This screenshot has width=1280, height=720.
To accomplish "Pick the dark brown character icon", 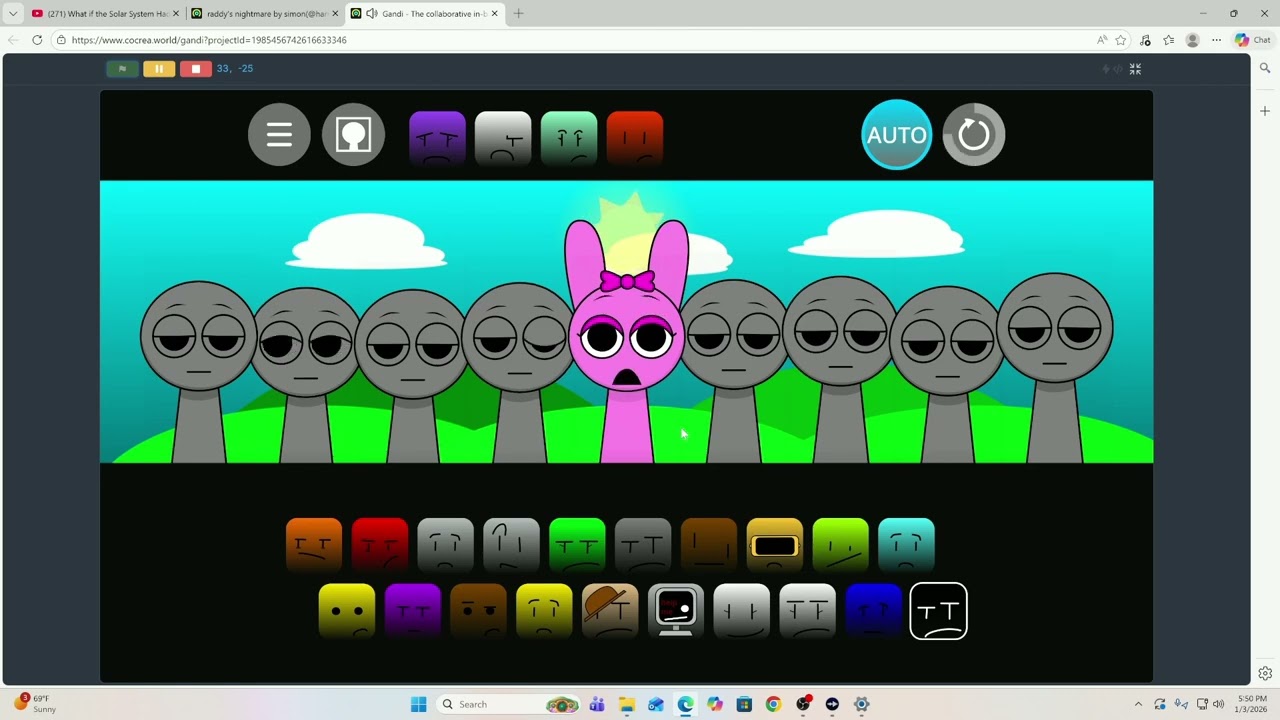I will (709, 545).
